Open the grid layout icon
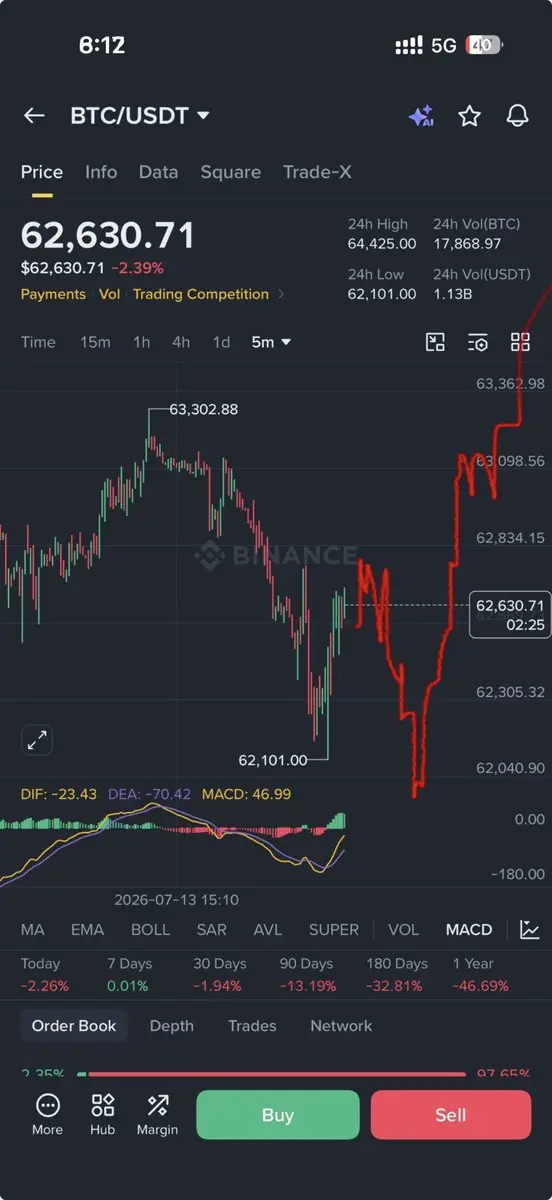Image resolution: width=552 pixels, height=1200 pixels. [x=520, y=342]
